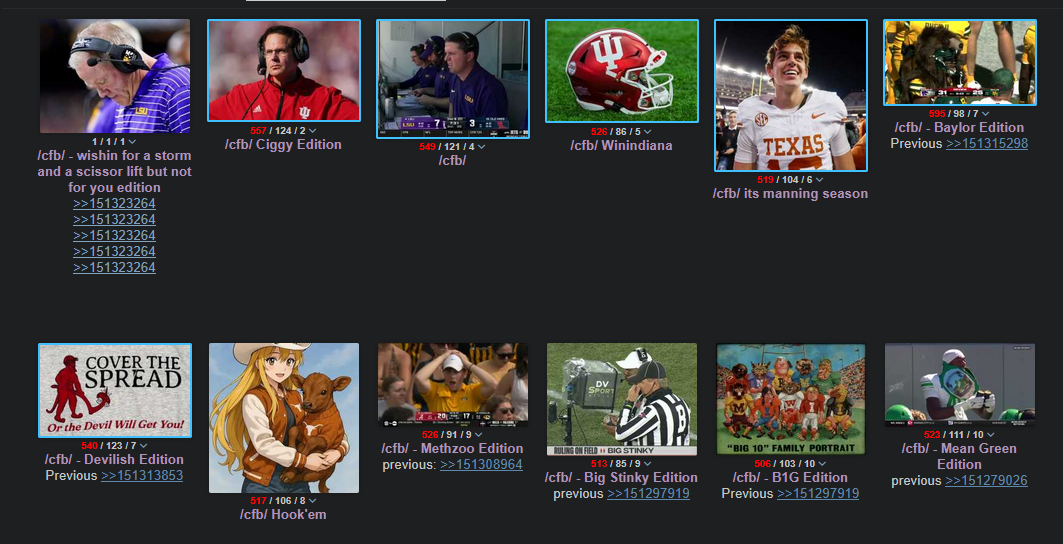Open the Hook'em thread menu arrow
1063x544 pixels.
[313, 501]
